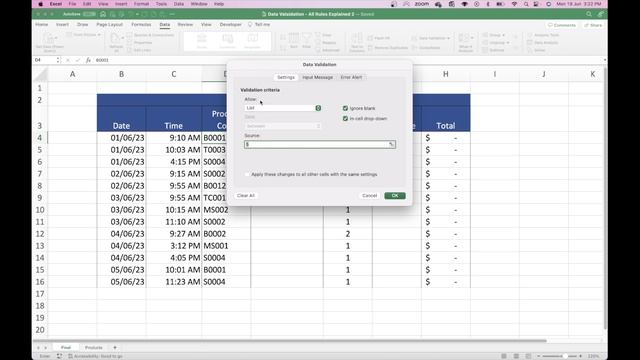Click the Page Layout view icon in status bar

(516, 356)
